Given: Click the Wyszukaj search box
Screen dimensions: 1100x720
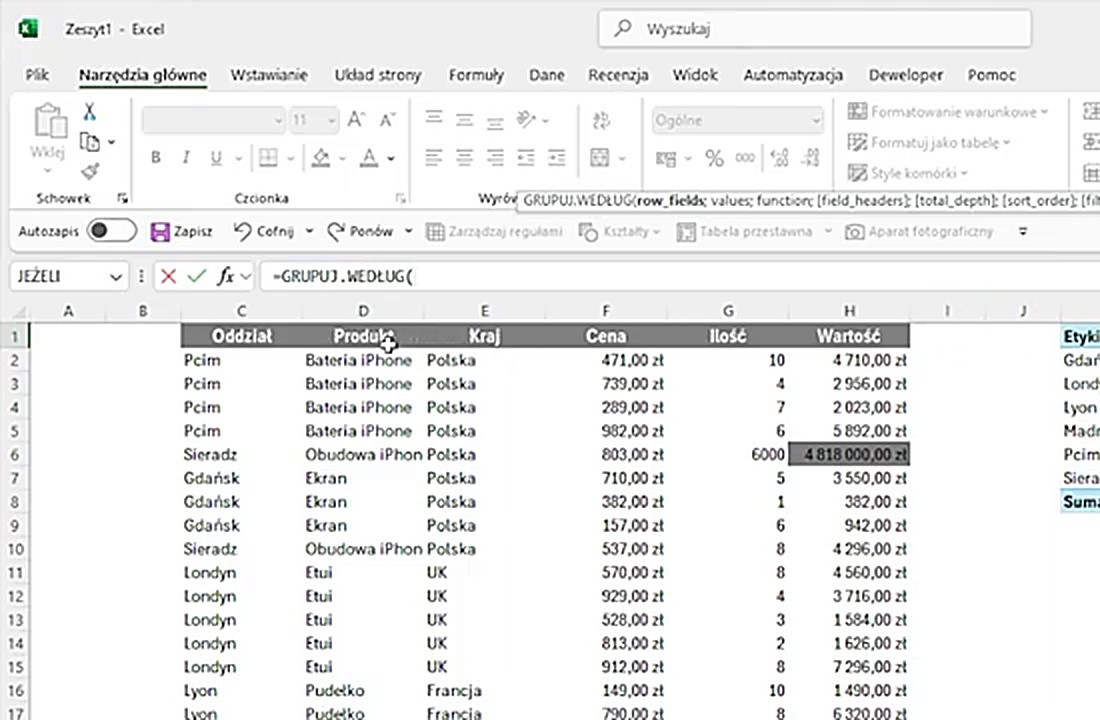Looking at the screenshot, I should pyautogui.click(x=814, y=29).
